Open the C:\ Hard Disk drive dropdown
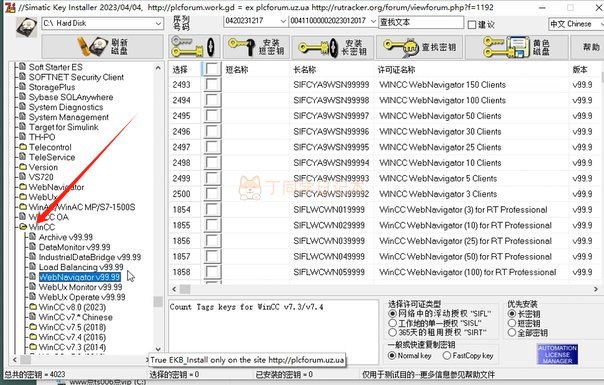The height and width of the screenshot is (385, 604). [x=102, y=24]
